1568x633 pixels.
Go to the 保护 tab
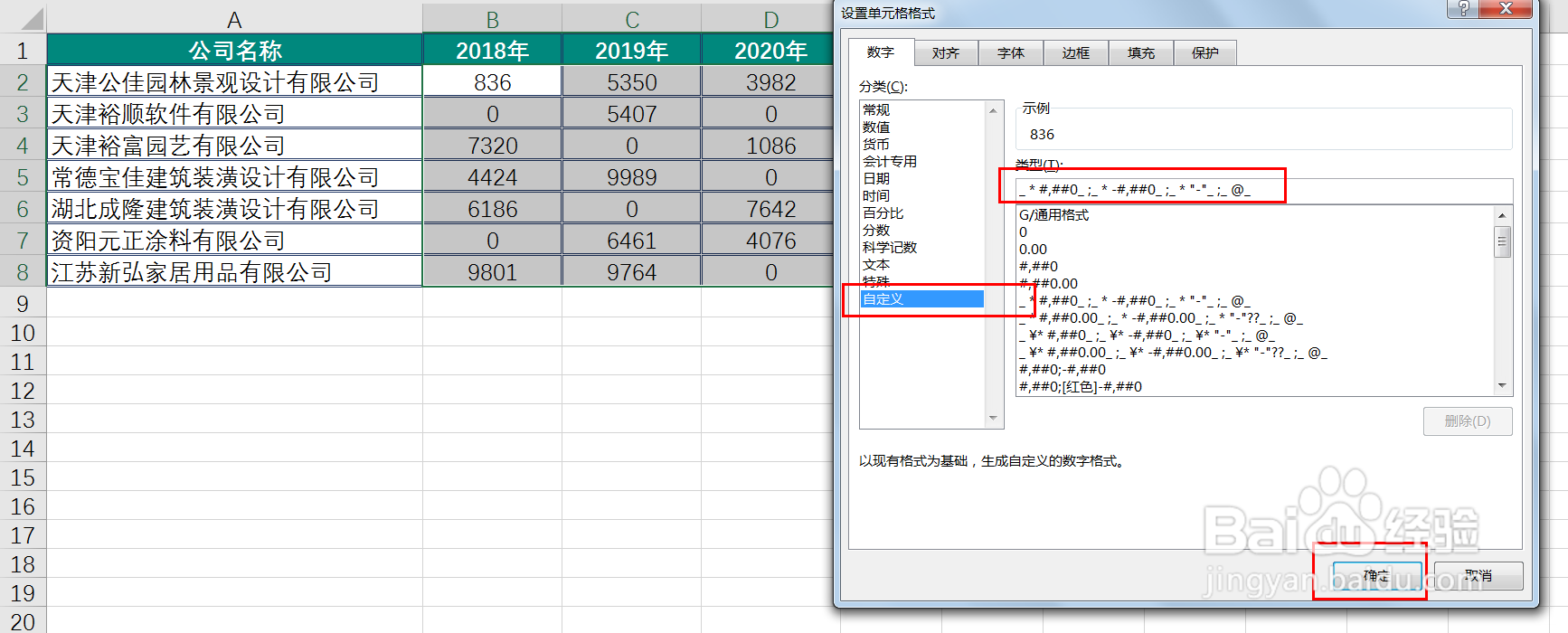click(x=1205, y=53)
